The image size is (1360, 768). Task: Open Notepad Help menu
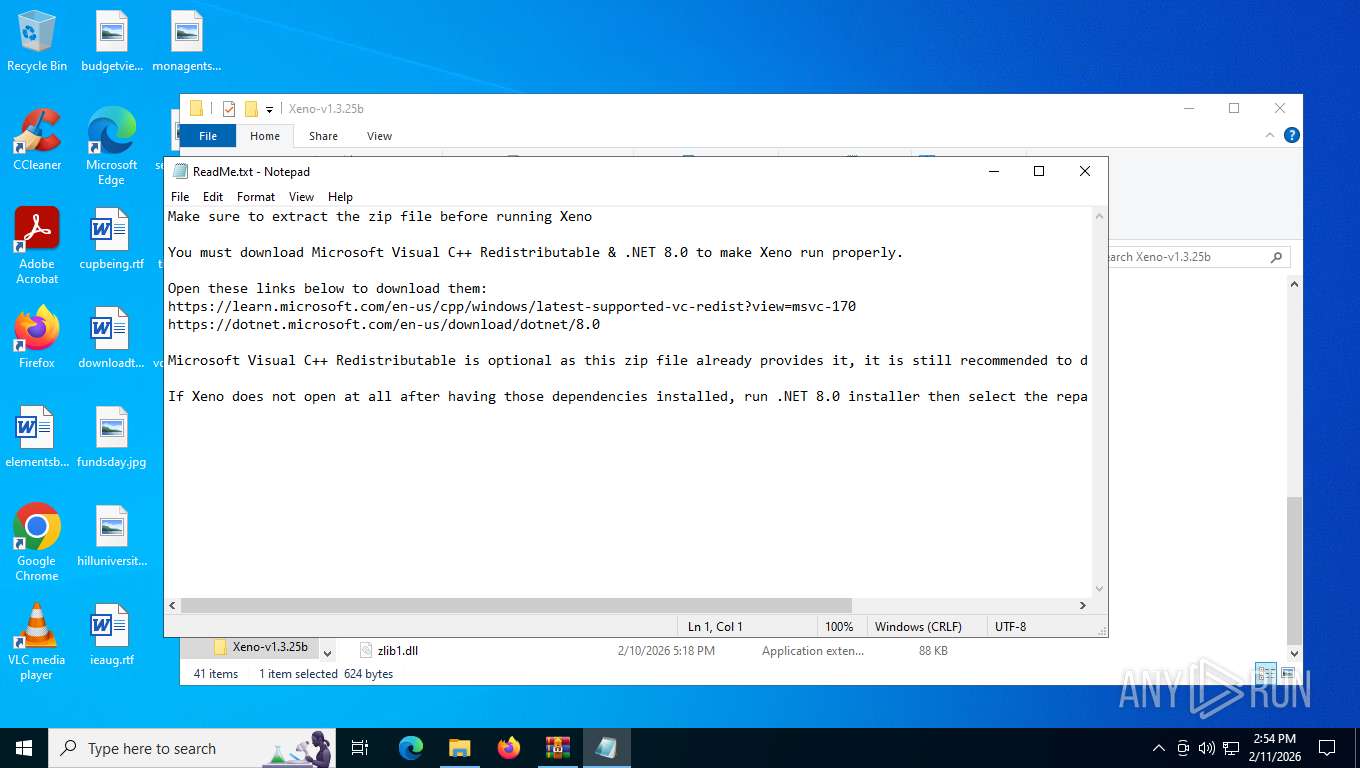tap(340, 197)
